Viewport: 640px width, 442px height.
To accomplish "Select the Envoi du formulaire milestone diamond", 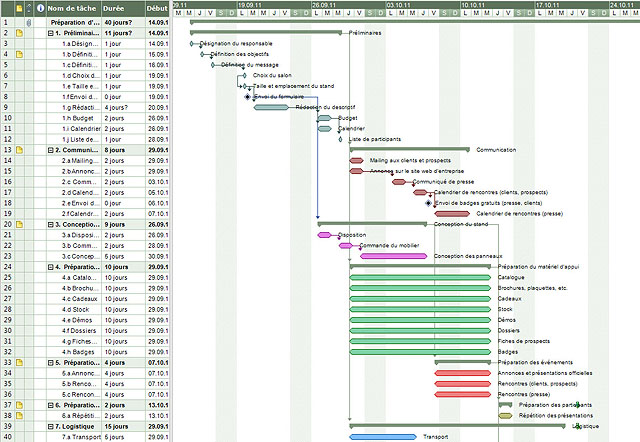I will point(247,97).
